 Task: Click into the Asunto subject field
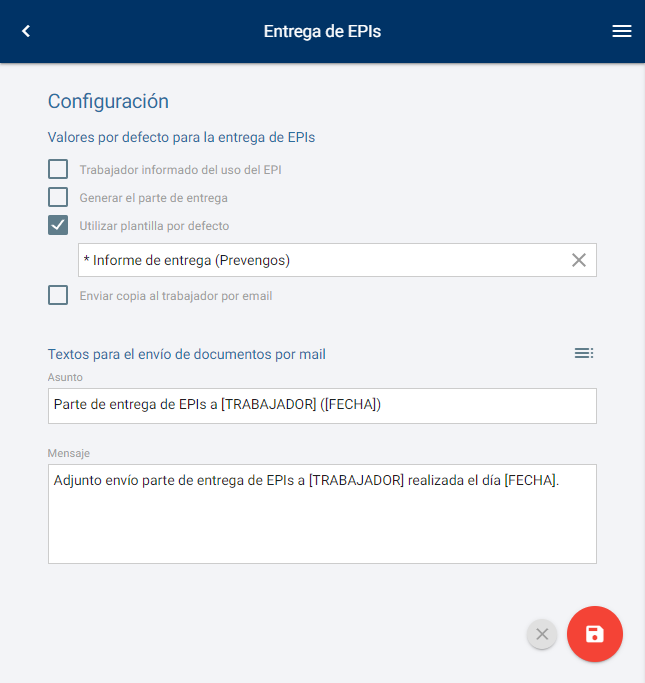pos(322,405)
